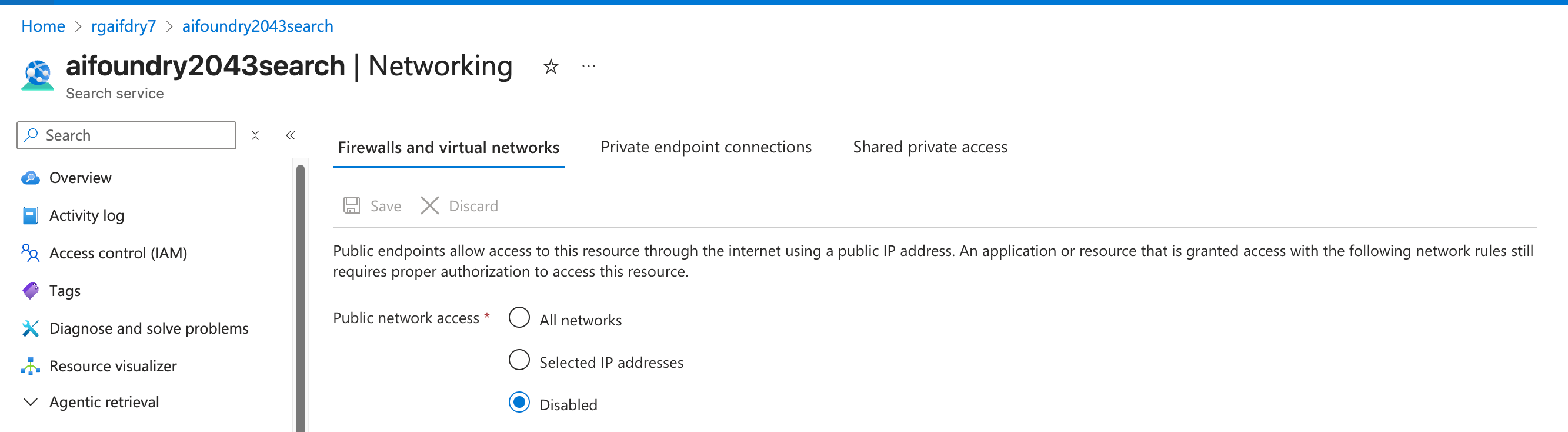The image size is (1568, 432).
Task: Open Resource visualizer from its icon
Action: [31, 366]
